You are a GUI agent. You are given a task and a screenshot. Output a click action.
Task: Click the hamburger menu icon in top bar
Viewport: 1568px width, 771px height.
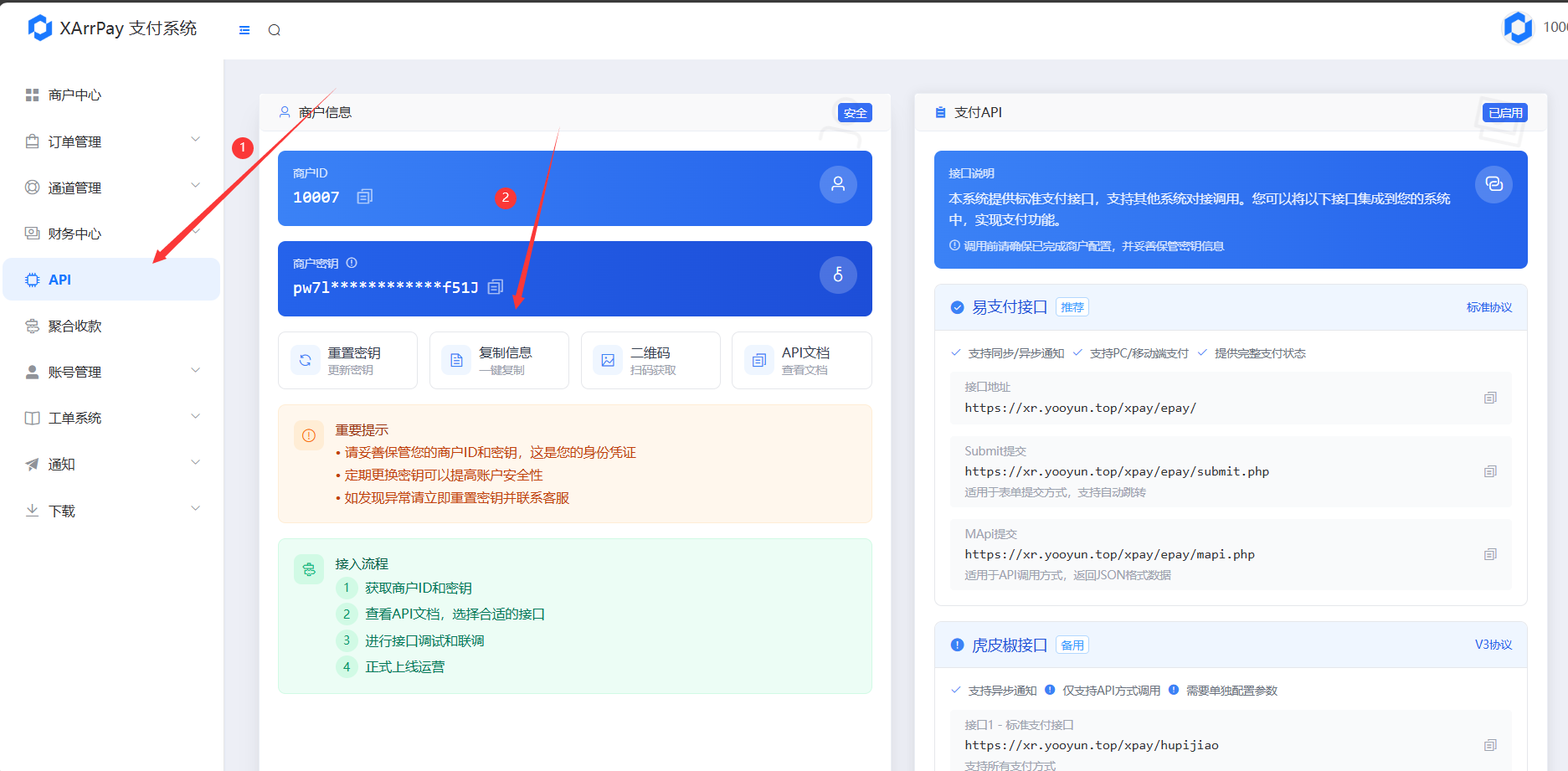[x=243, y=28]
